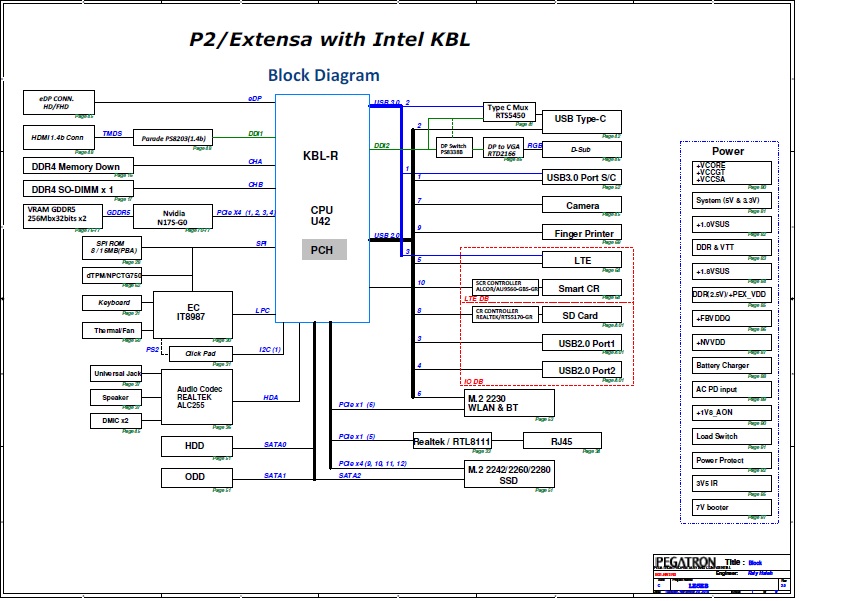851x601 pixels.
Task: Click the "+NVVDD" power block
Action: pos(732,343)
